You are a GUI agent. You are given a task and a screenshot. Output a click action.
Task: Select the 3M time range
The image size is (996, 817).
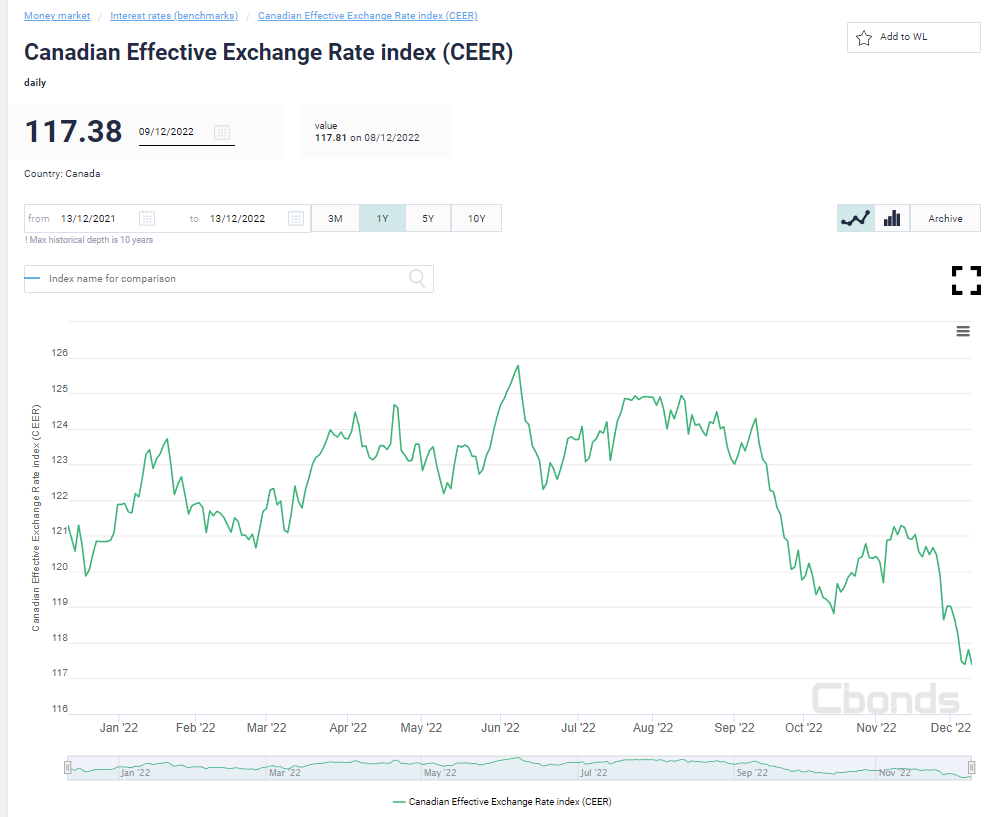pyautogui.click(x=335, y=218)
